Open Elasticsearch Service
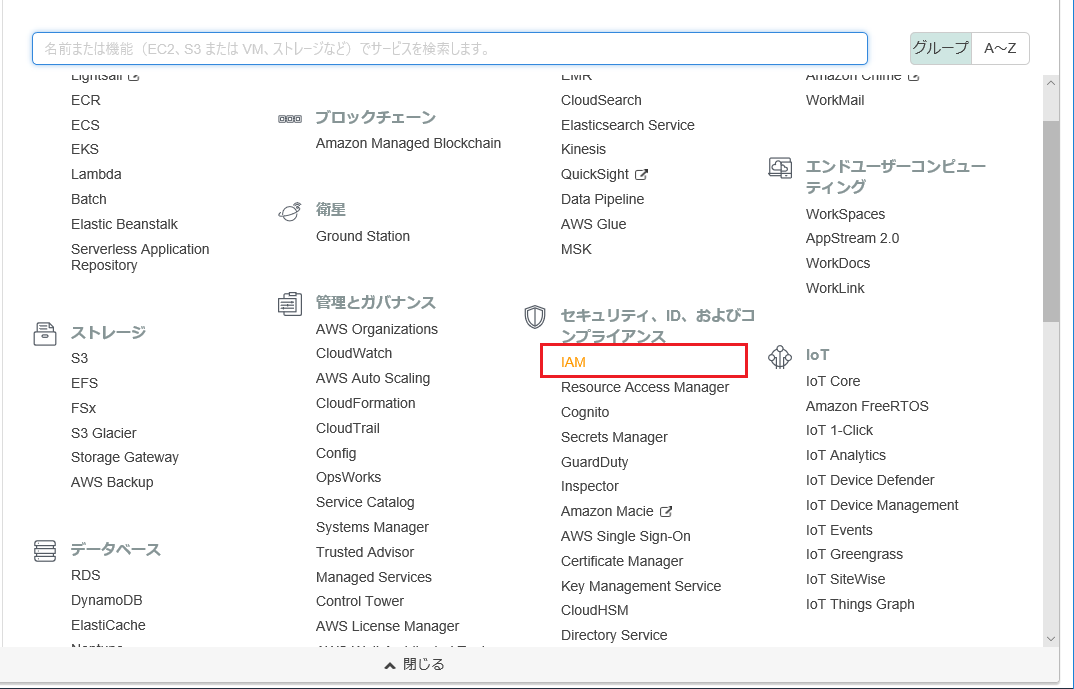1074x689 pixels. coord(627,125)
